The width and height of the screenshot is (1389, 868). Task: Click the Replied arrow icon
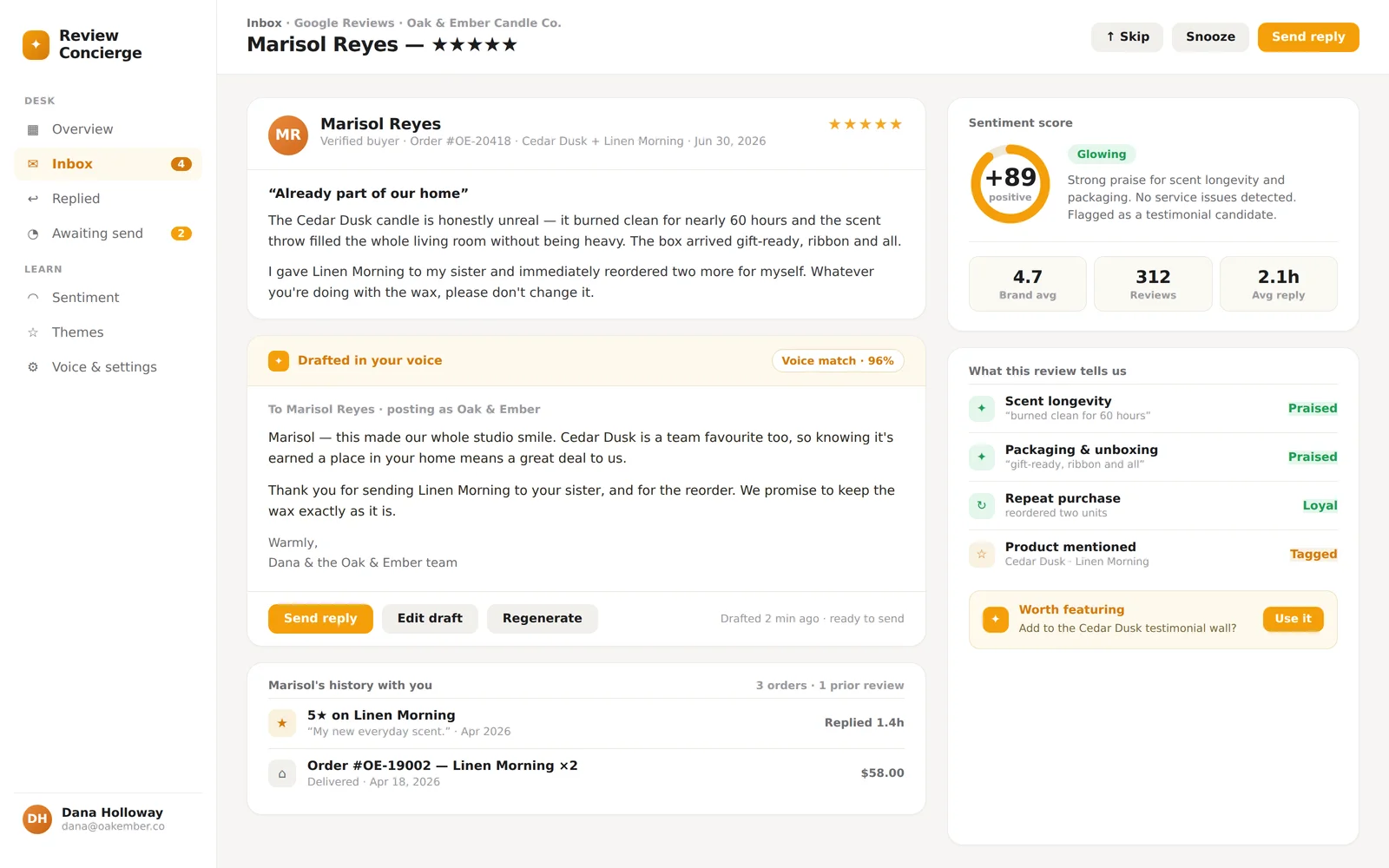pos(33,199)
